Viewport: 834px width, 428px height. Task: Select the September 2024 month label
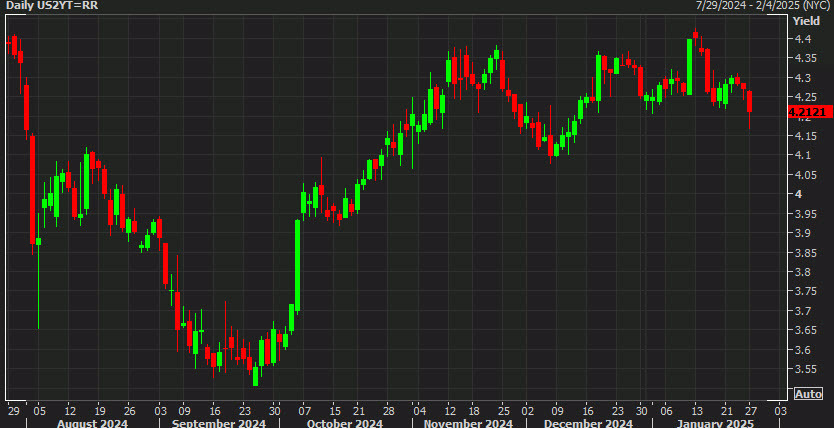pyautogui.click(x=212, y=423)
